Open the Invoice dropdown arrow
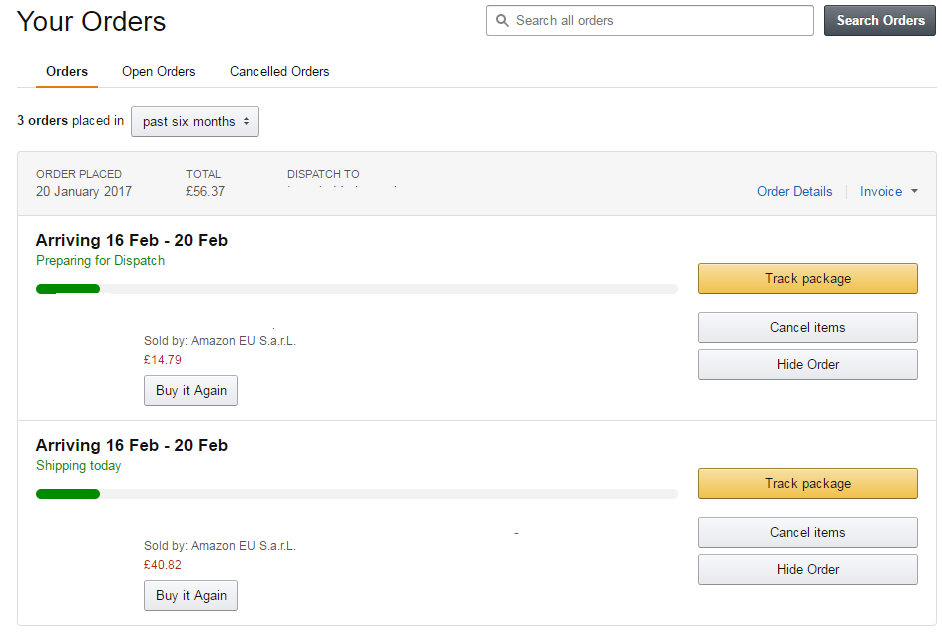The height and width of the screenshot is (633, 942). (914, 191)
